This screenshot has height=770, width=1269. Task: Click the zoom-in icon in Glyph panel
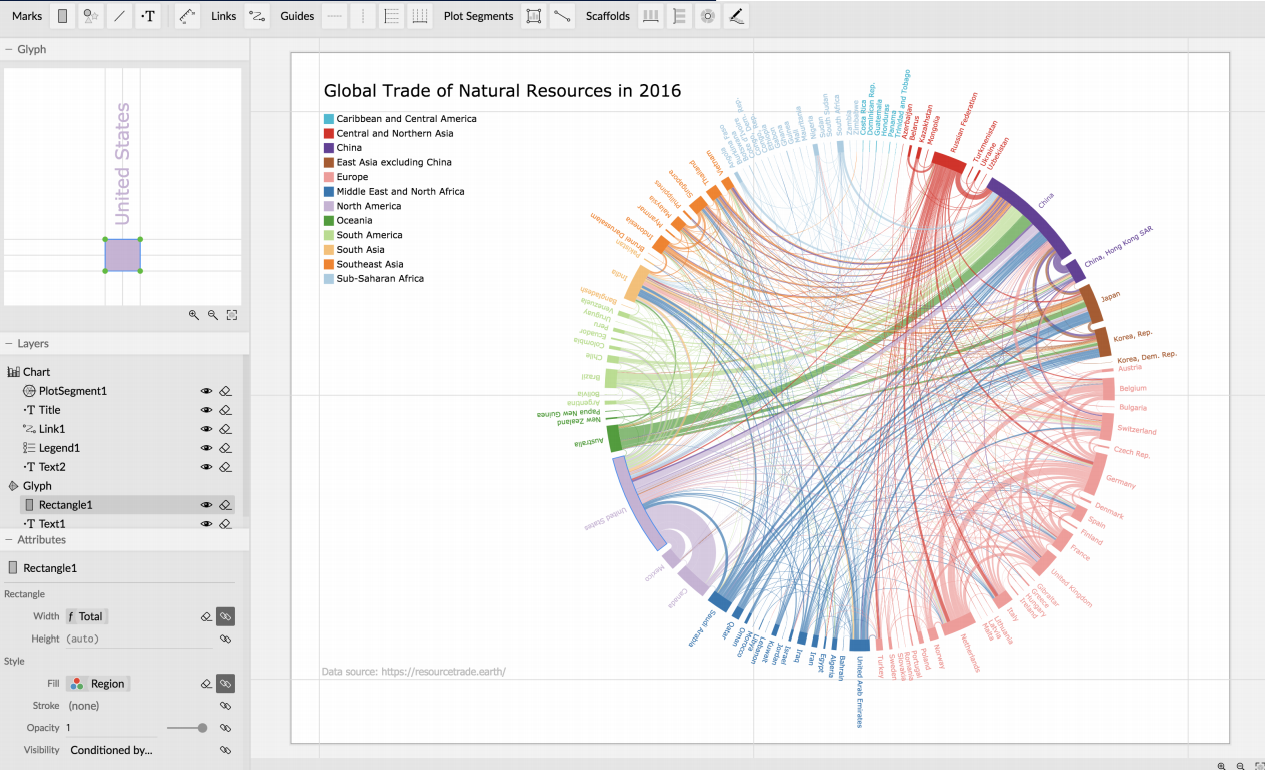click(x=194, y=315)
